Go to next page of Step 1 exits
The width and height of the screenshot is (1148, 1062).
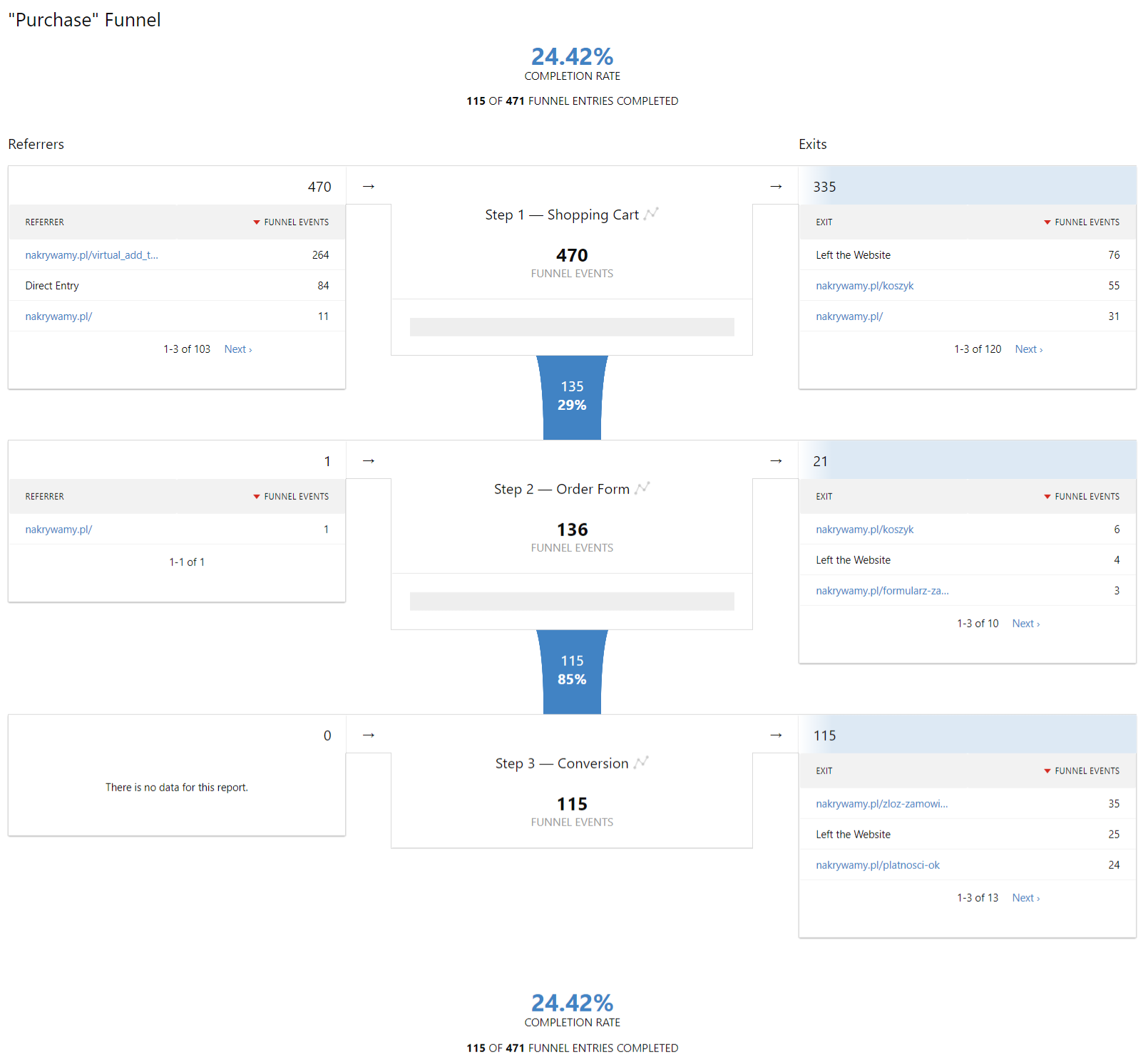tap(1028, 349)
